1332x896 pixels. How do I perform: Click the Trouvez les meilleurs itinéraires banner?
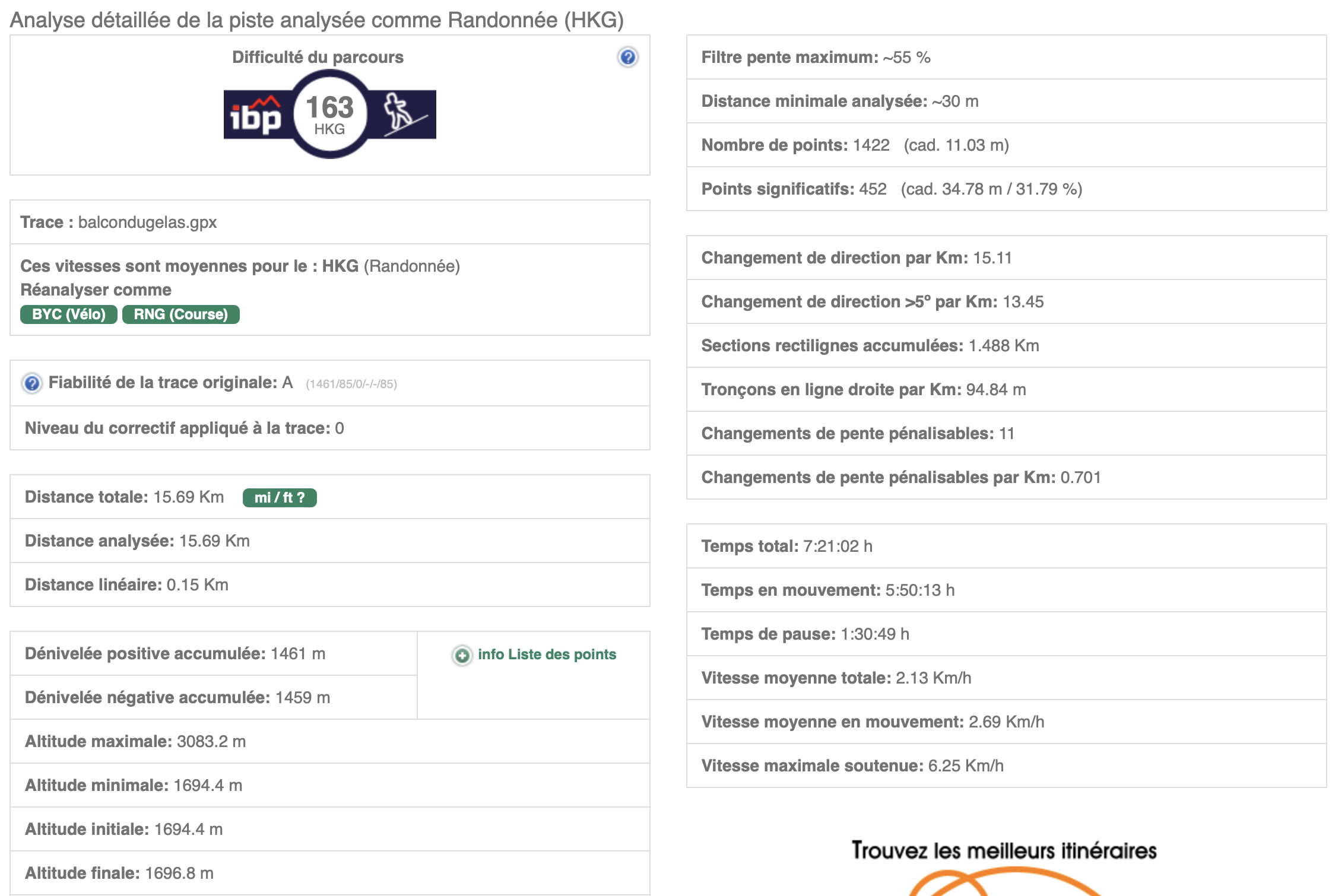(x=1004, y=851)
